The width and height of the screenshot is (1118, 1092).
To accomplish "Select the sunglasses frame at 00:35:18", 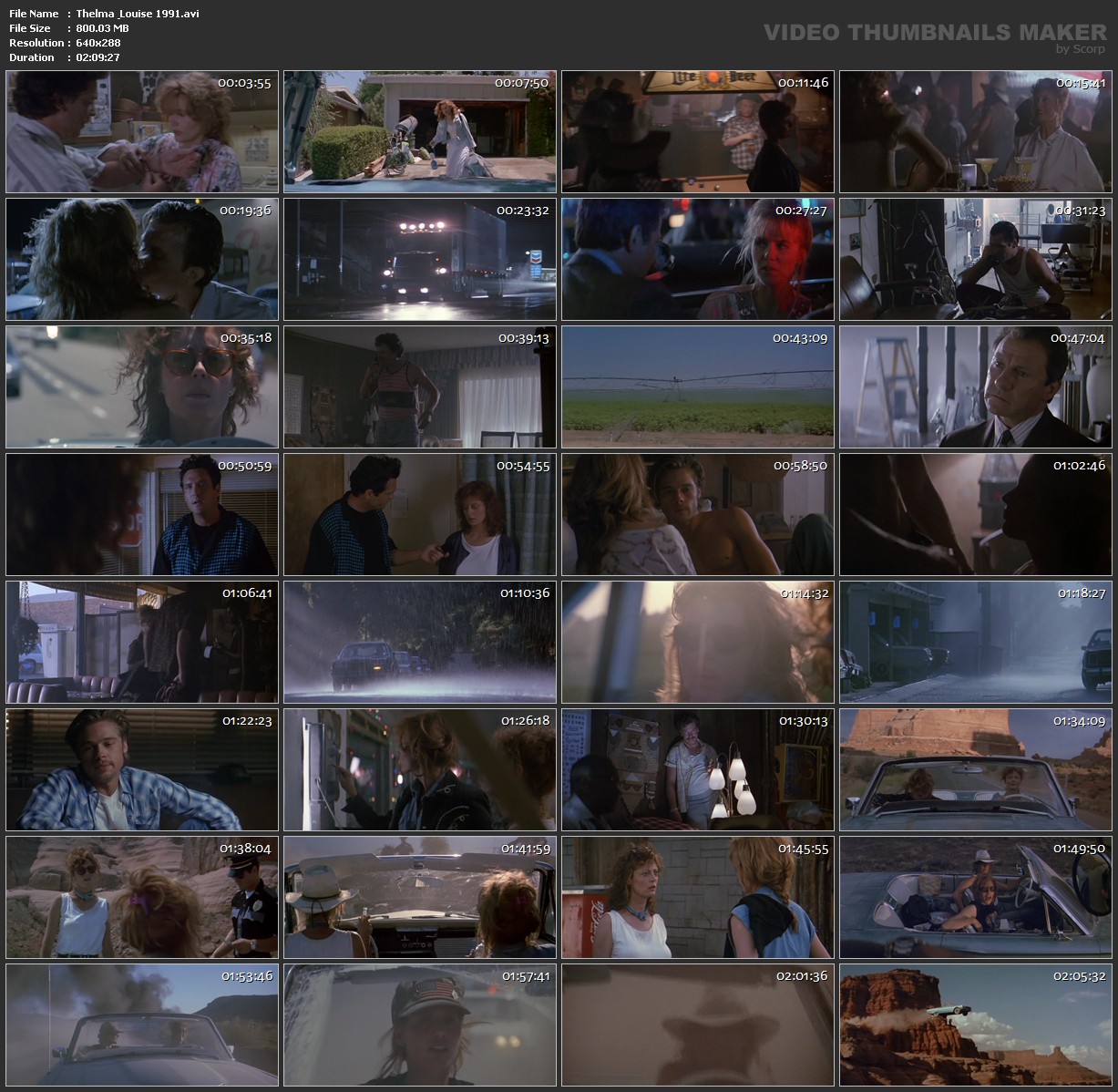I will 142,386.
